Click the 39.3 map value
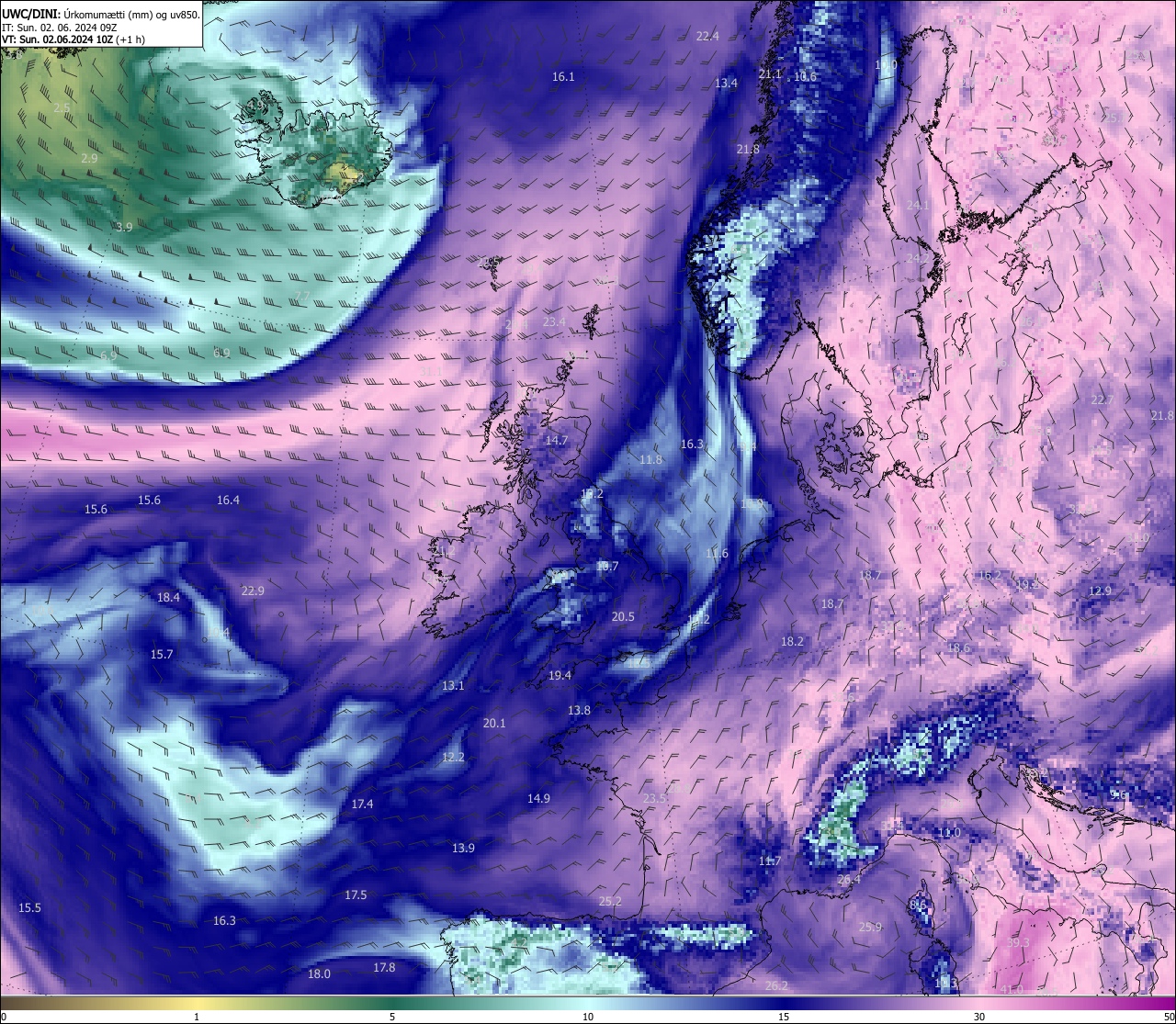Image resolution: width=1176 pixels, height=1024 pixels. (x=1018, y=942)
